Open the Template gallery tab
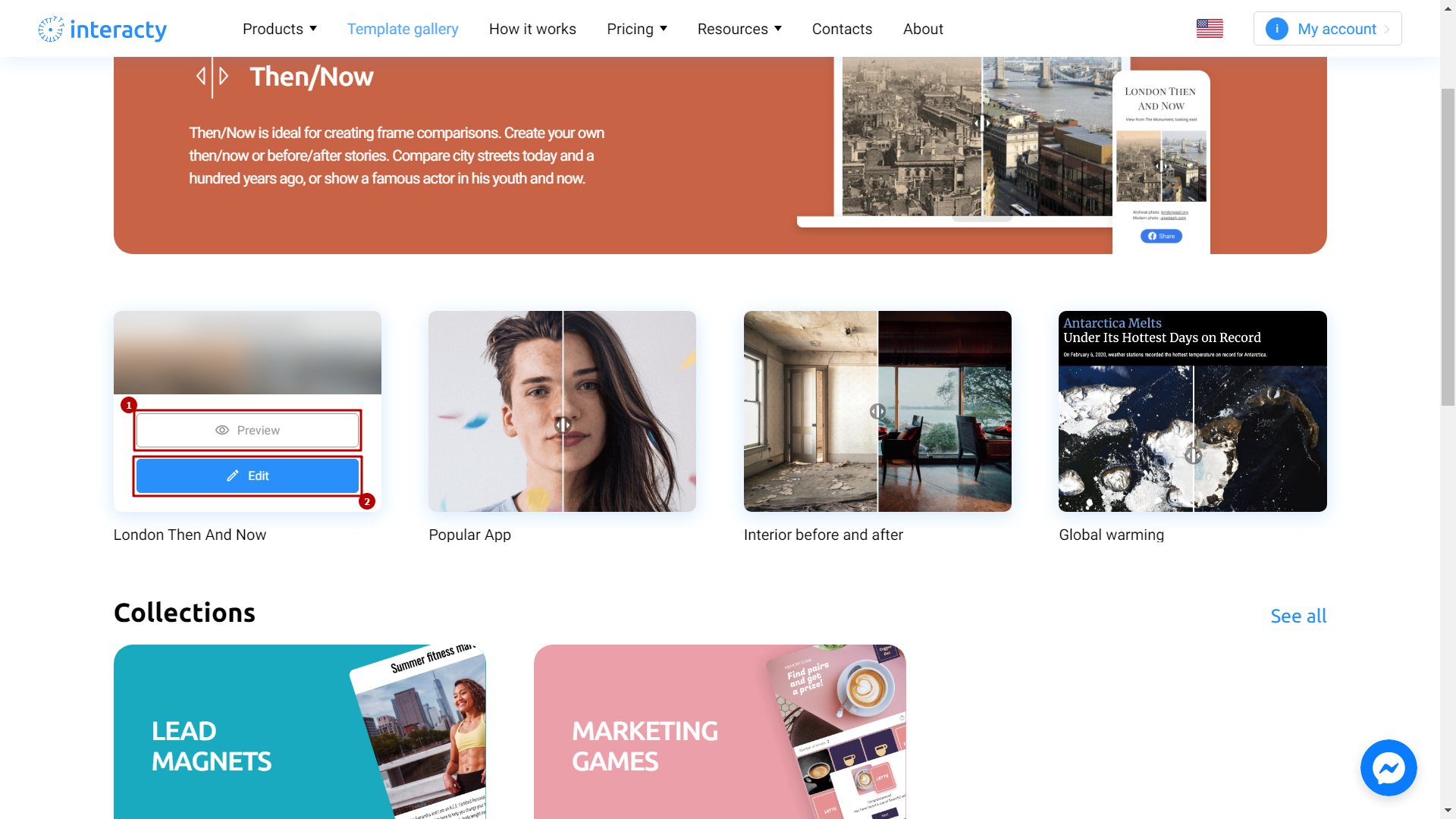The height and width of the screenshot is (819, 1456). click(402, 28)
